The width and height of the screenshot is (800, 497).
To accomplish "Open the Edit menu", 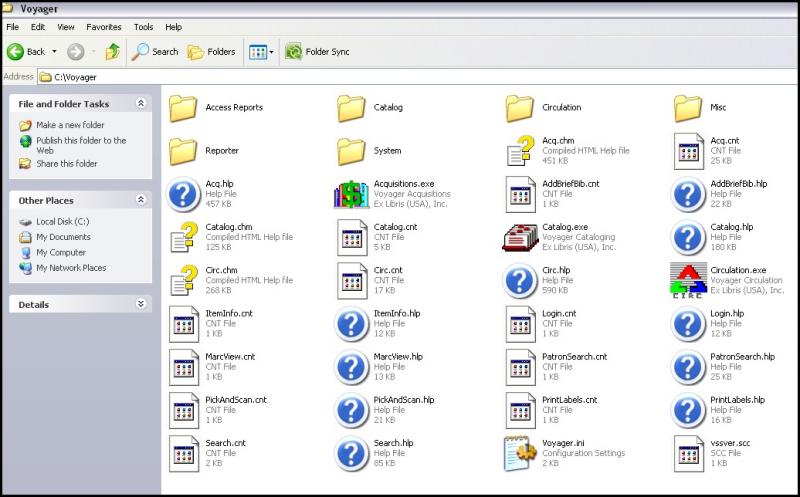I will click(x=38, y=27).
